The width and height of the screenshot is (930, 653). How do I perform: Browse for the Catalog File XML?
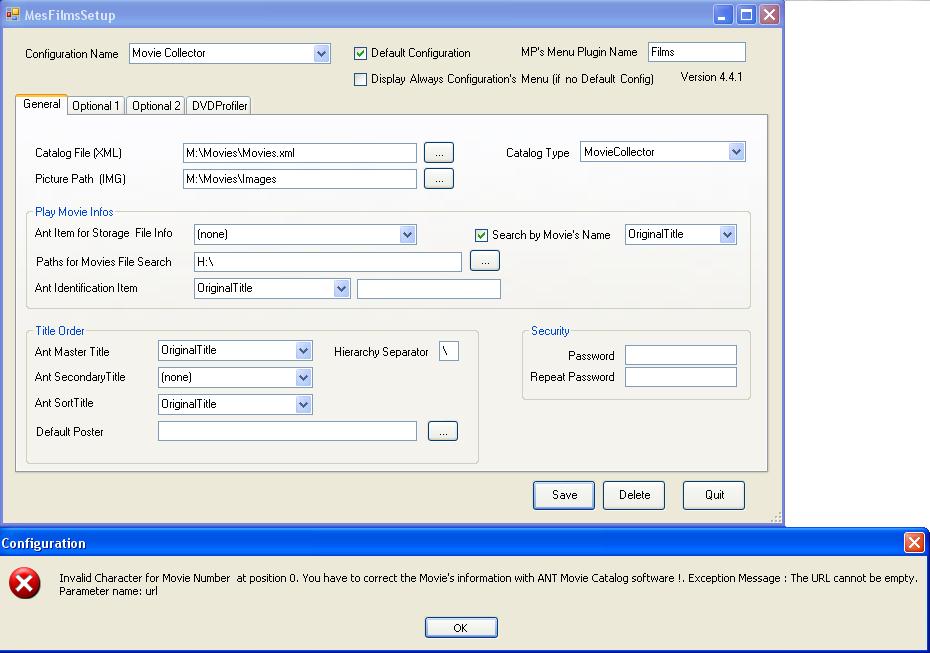pyautogui.click(x=439, y=153)
